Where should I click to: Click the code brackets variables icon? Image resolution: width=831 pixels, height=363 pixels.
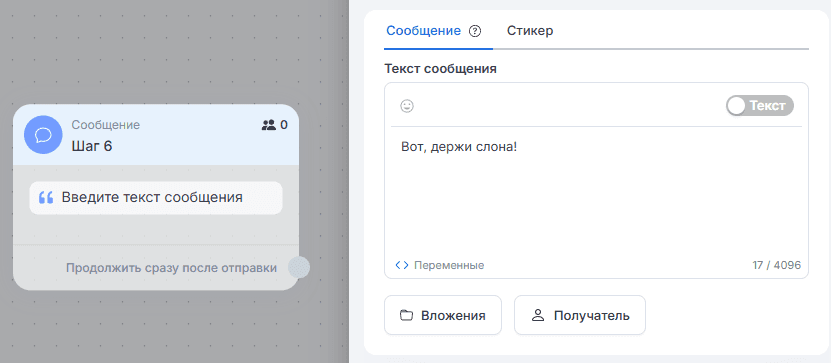point(402,265)
